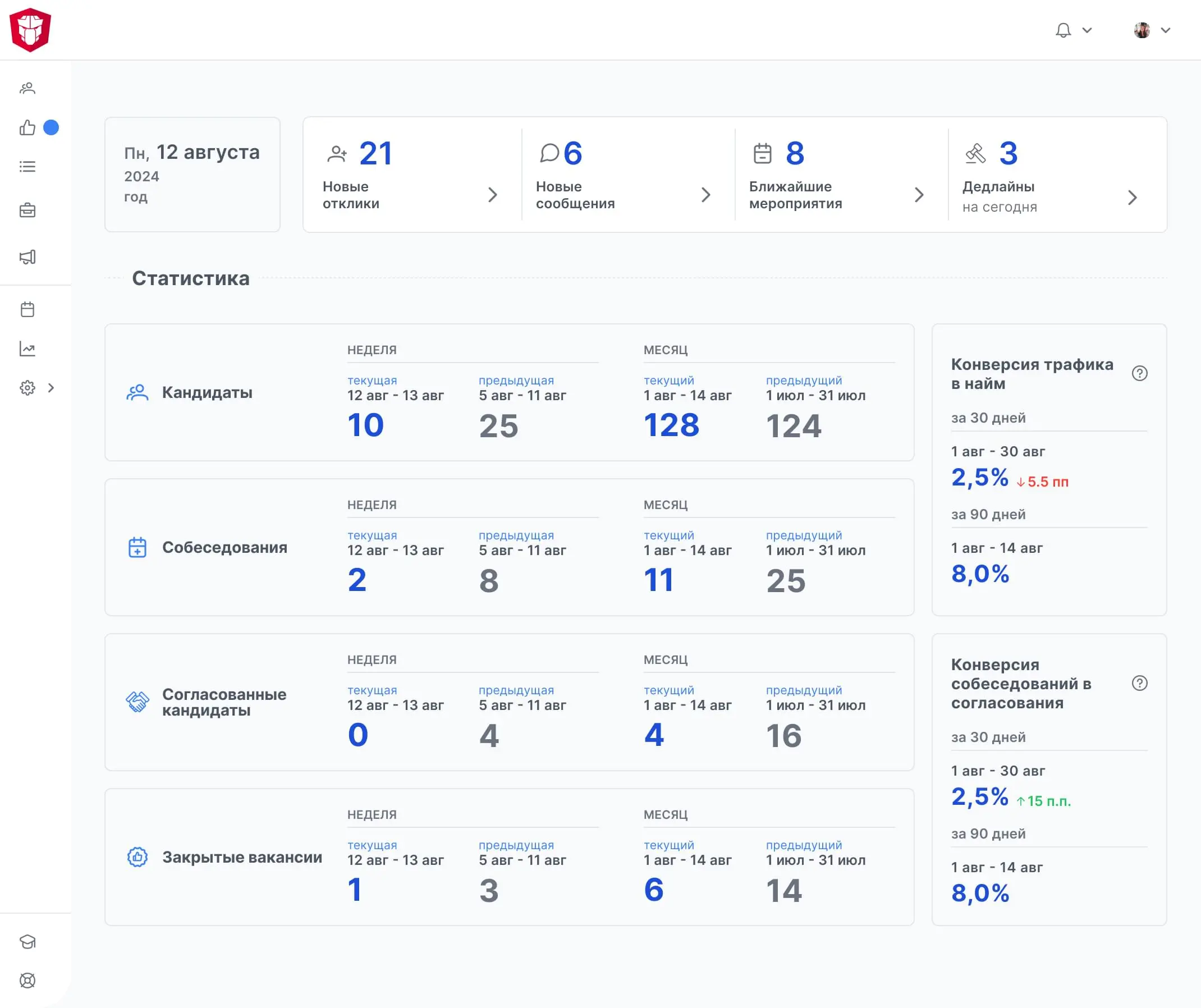Open the list icon in sidebar
The width and height of the screenshot is (1201, 1008).
click(x=27, y=167)
